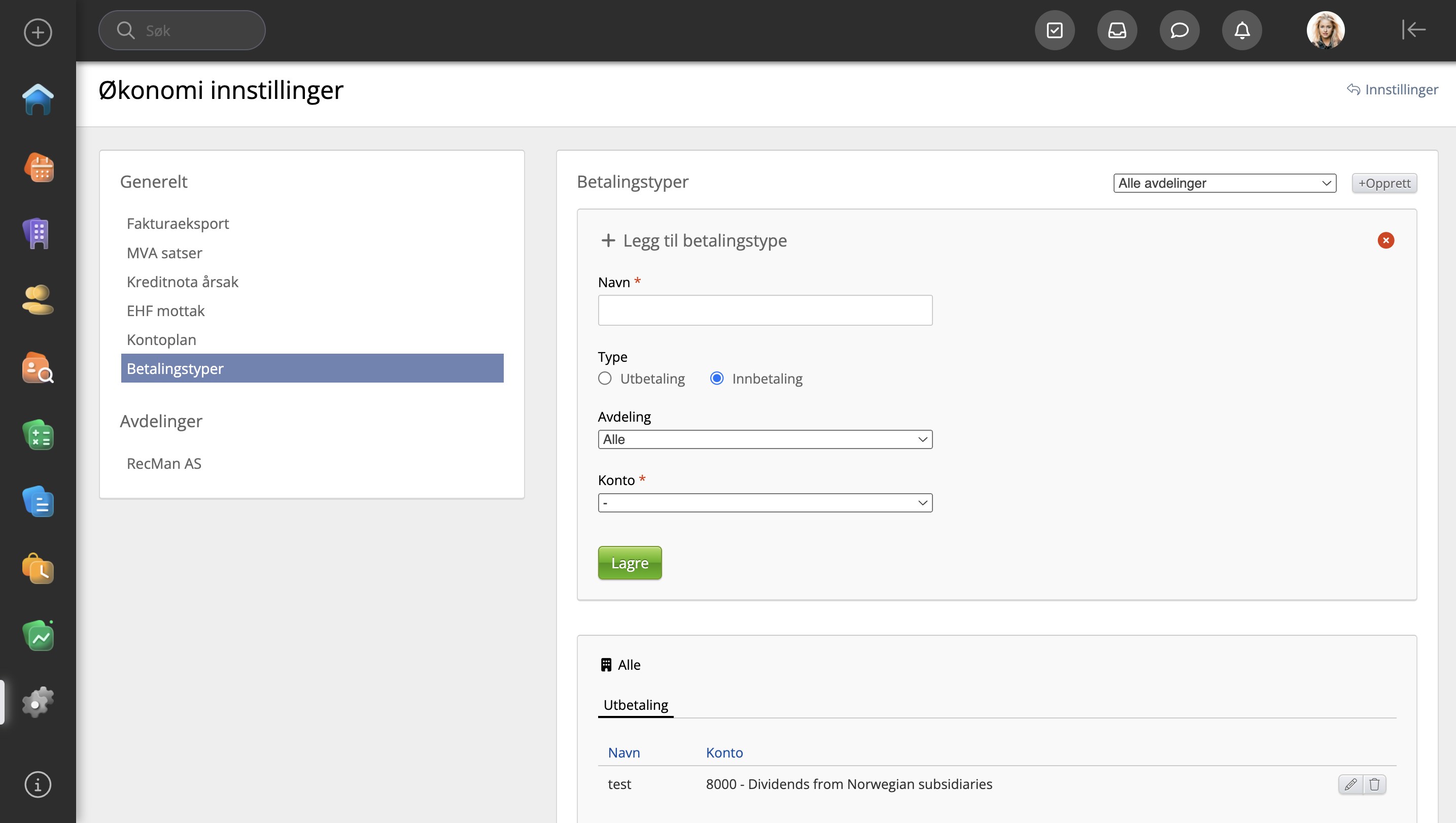Viewport: 1456px width, 823px height.
Task: Click the home icon in sidebar
Action: pos(38,99)
